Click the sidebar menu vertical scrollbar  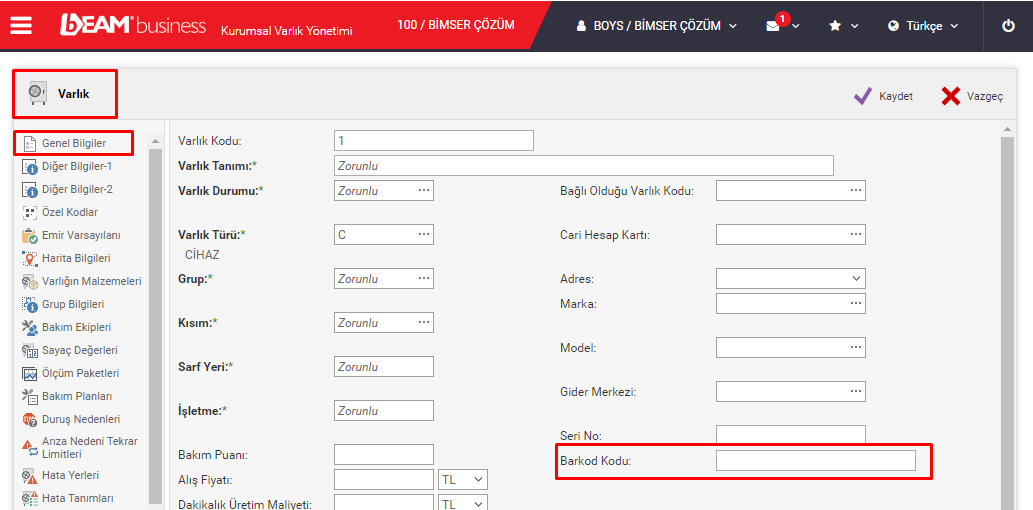point(155,326)
